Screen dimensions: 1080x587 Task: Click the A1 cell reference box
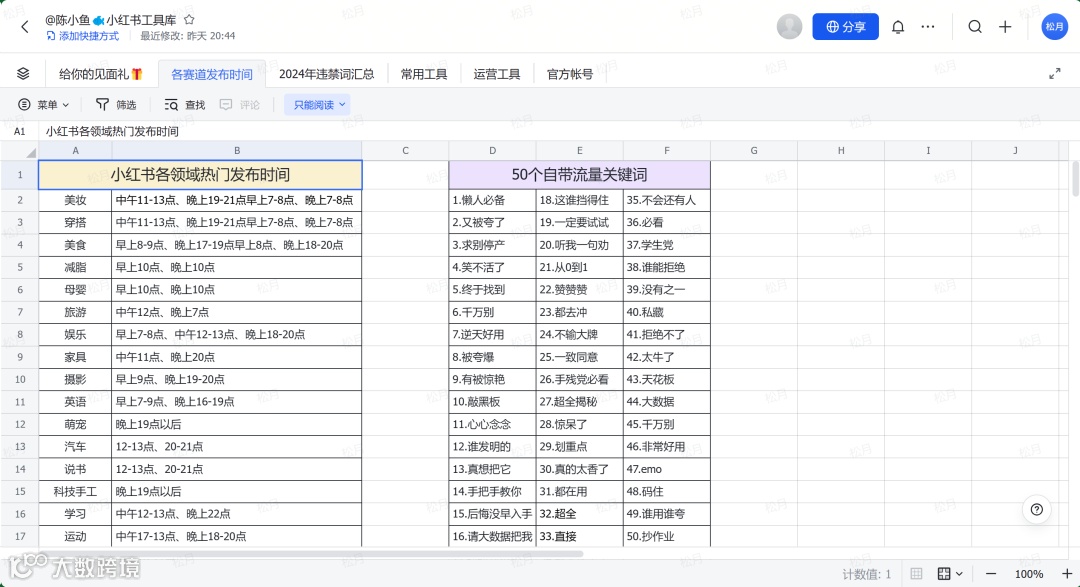(19, 131)
